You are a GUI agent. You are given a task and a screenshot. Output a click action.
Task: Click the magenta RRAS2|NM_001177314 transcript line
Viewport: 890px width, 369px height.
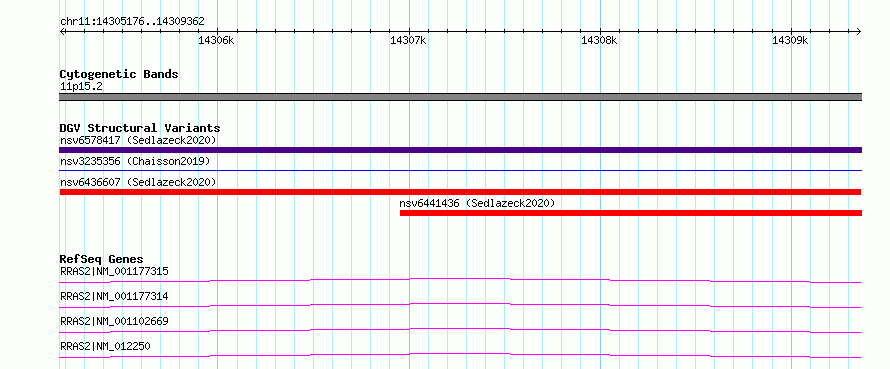click(x=460, y=305)
